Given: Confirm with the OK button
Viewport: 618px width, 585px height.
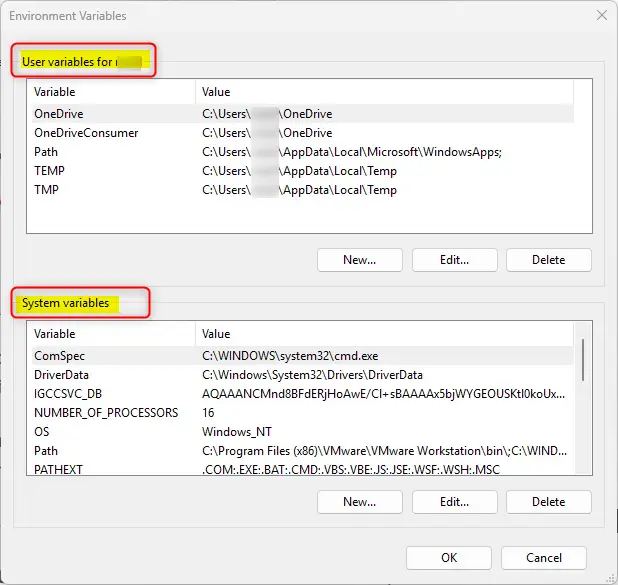Looking at the screenshot, I should pos(449,558).
